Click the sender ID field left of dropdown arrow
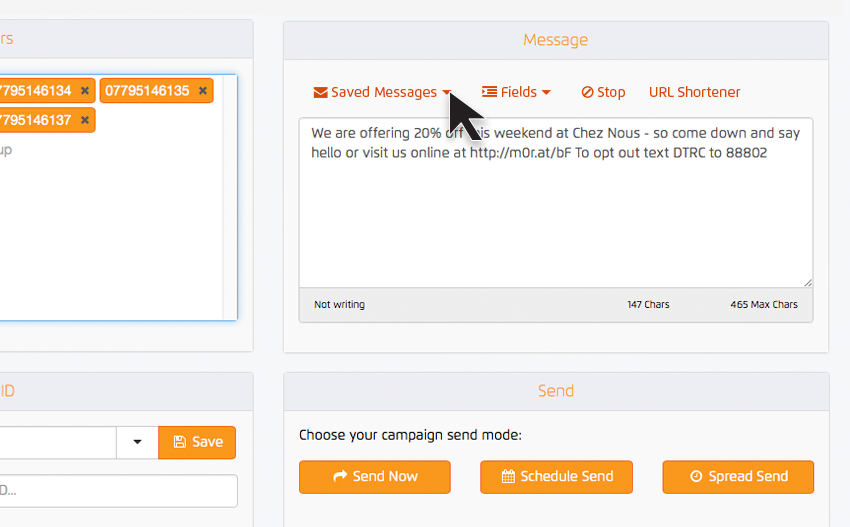The width and height of the screenshot is (850, 527). (x=58, y=442)
